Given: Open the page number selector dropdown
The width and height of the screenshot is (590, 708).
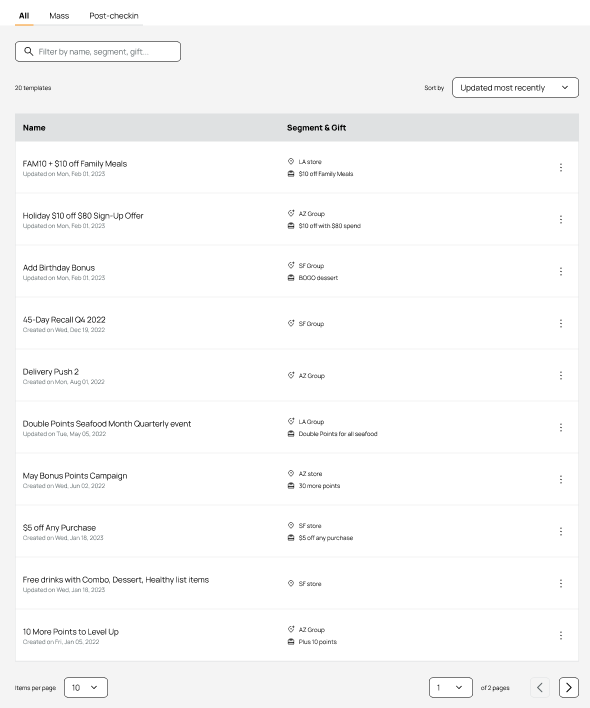Looking at the screenshot, I should [x=451, y=687].
